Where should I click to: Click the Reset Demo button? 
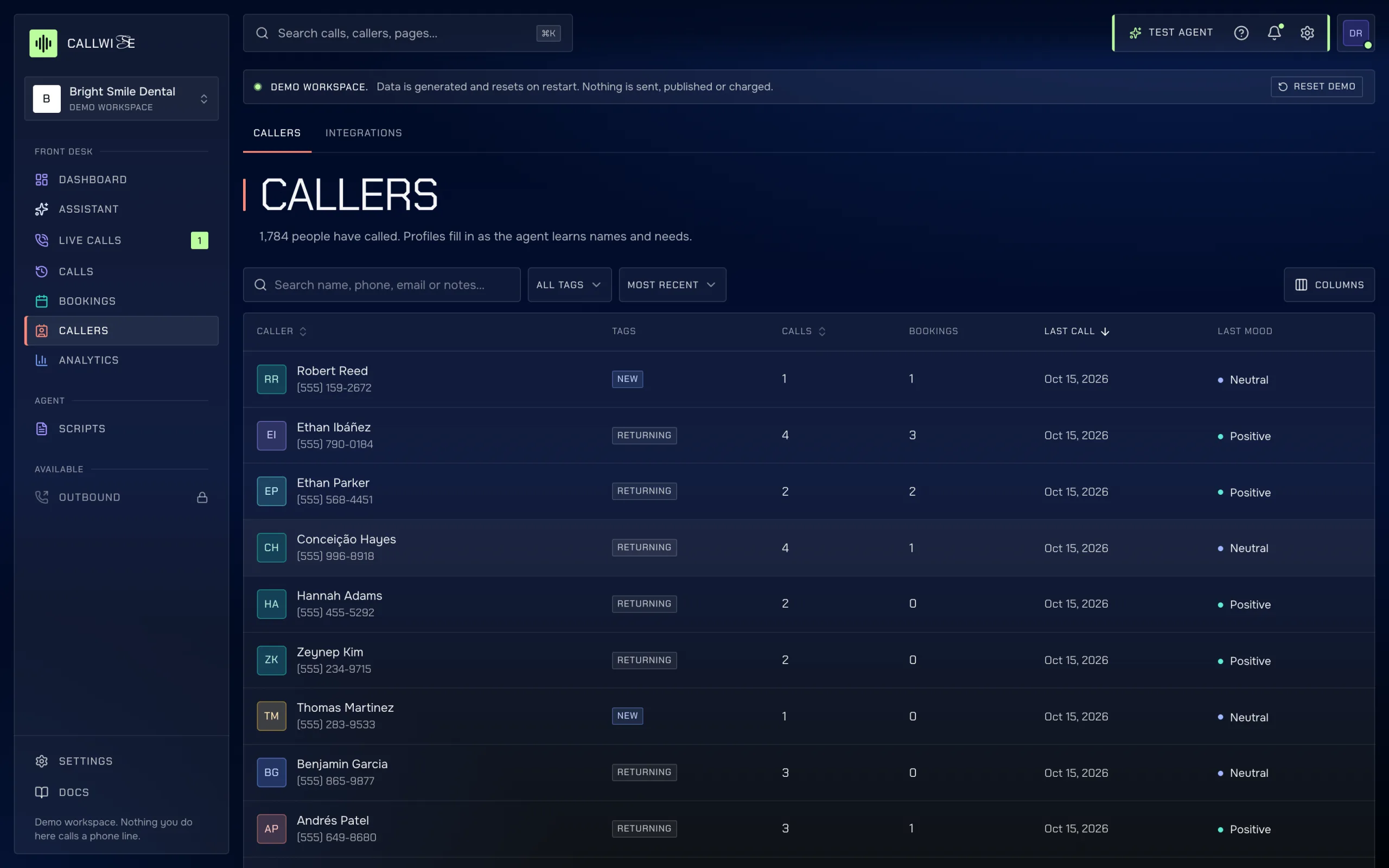pos(1316,87)
